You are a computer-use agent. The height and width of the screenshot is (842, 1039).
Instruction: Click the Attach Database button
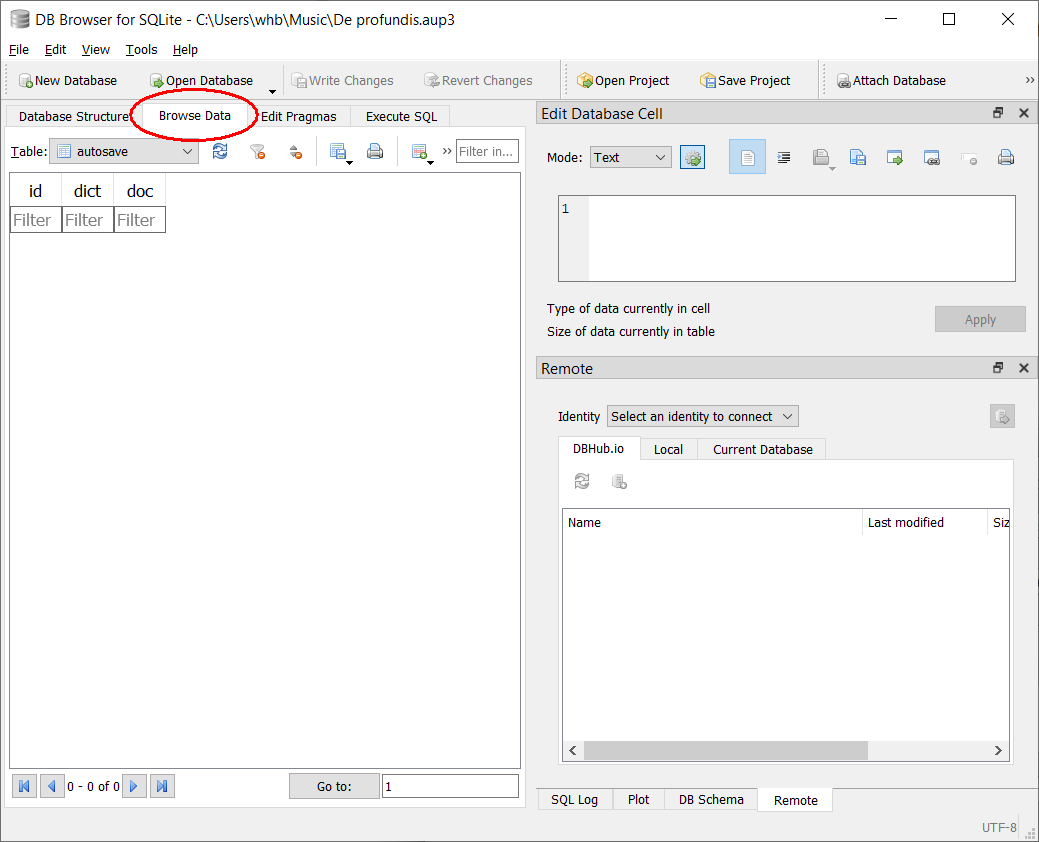tap(891, 81)
